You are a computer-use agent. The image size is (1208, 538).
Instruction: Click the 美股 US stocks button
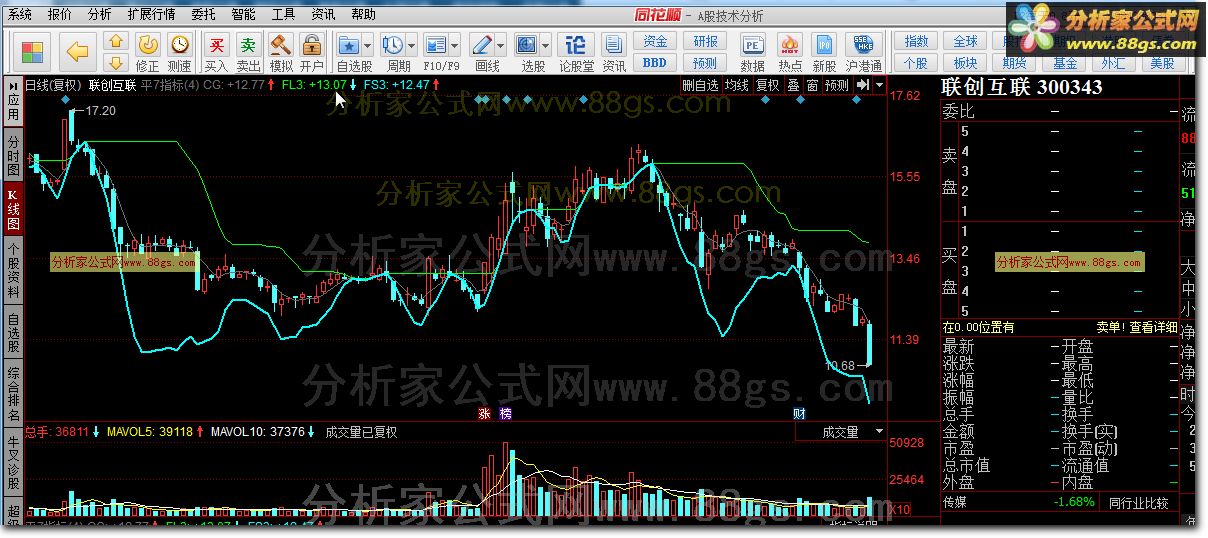1162,62
